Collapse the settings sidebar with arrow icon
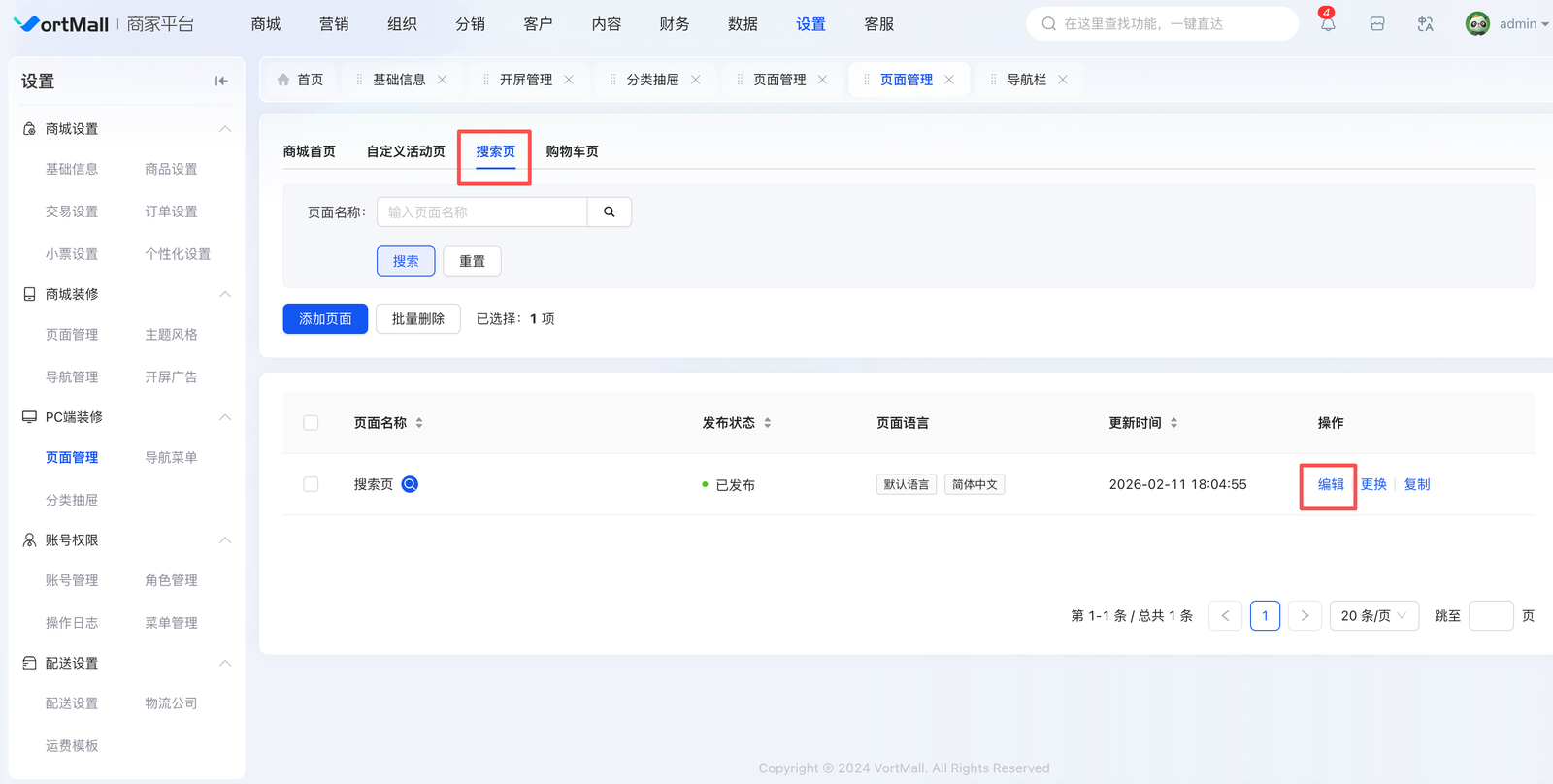This screenshot has width=1553, height=784. (x=221, y=82)
